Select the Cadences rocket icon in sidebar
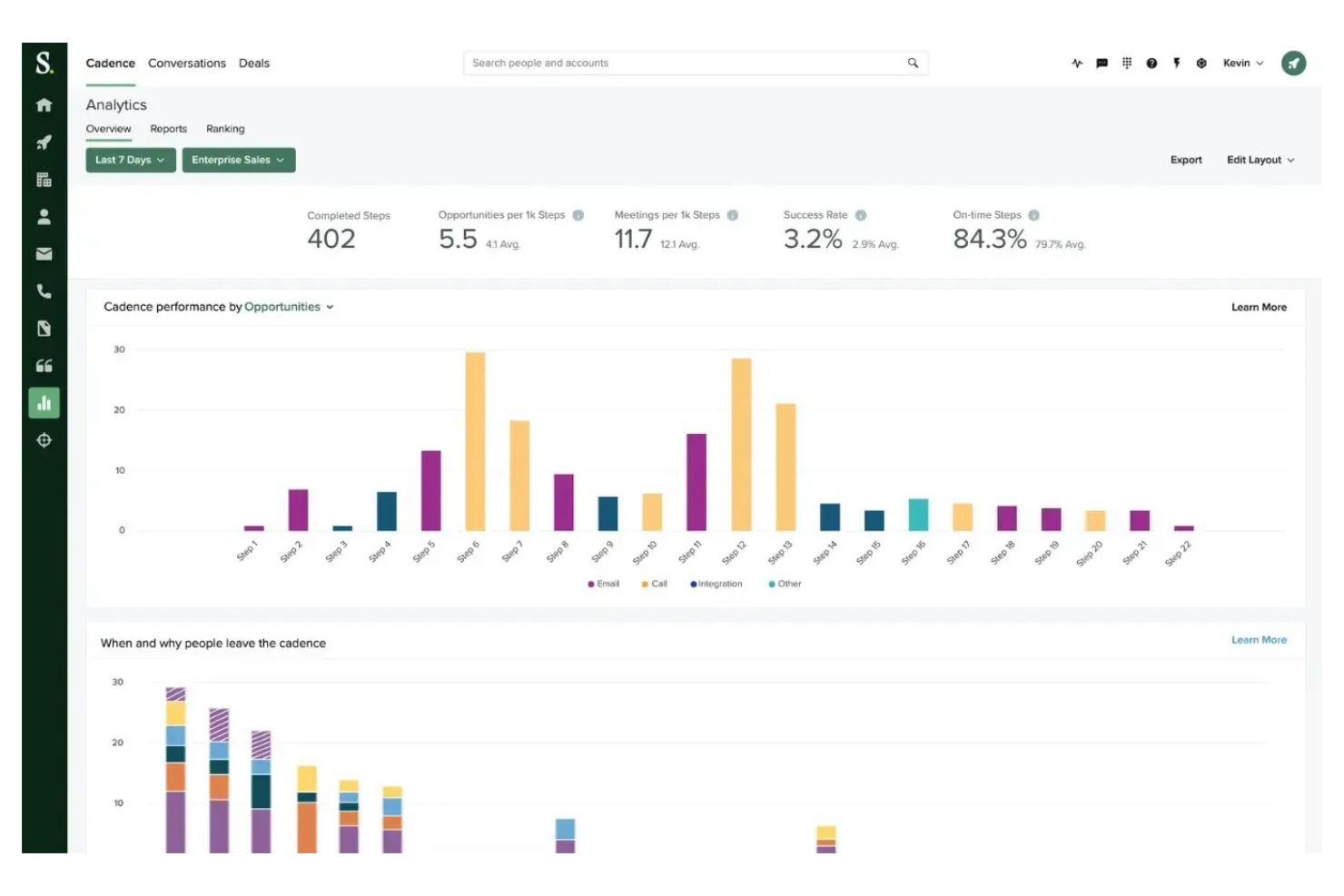The width and height of the screenshot is (1344, 896). 44,142
